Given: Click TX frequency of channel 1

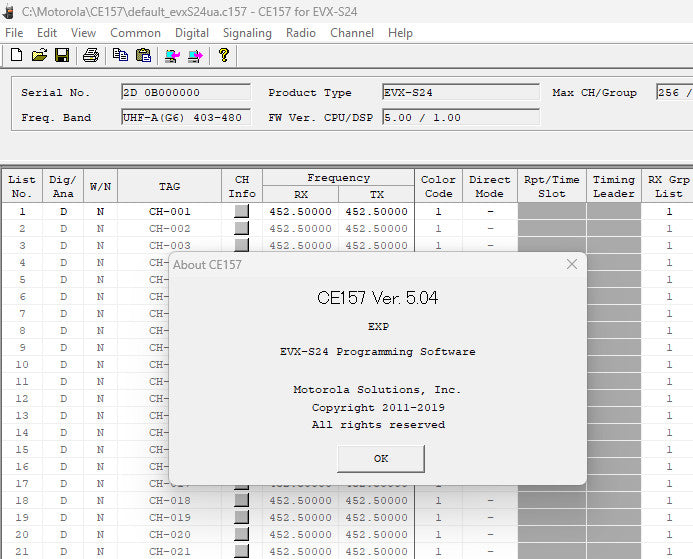Looking at the screenshot, I should pyautogui.click(x=377, y=212).
